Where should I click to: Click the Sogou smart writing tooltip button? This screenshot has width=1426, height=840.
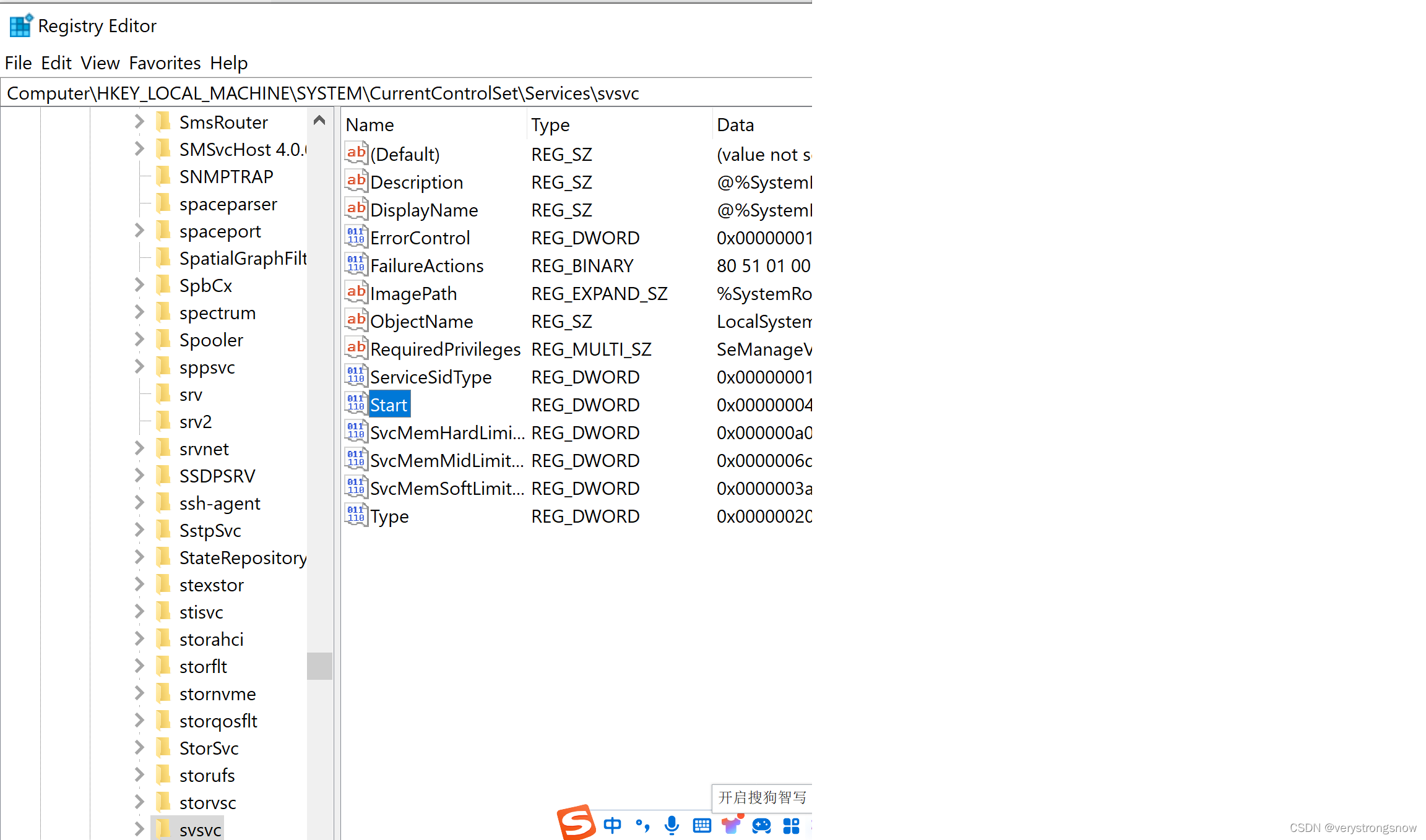click(x=762, y=797)
